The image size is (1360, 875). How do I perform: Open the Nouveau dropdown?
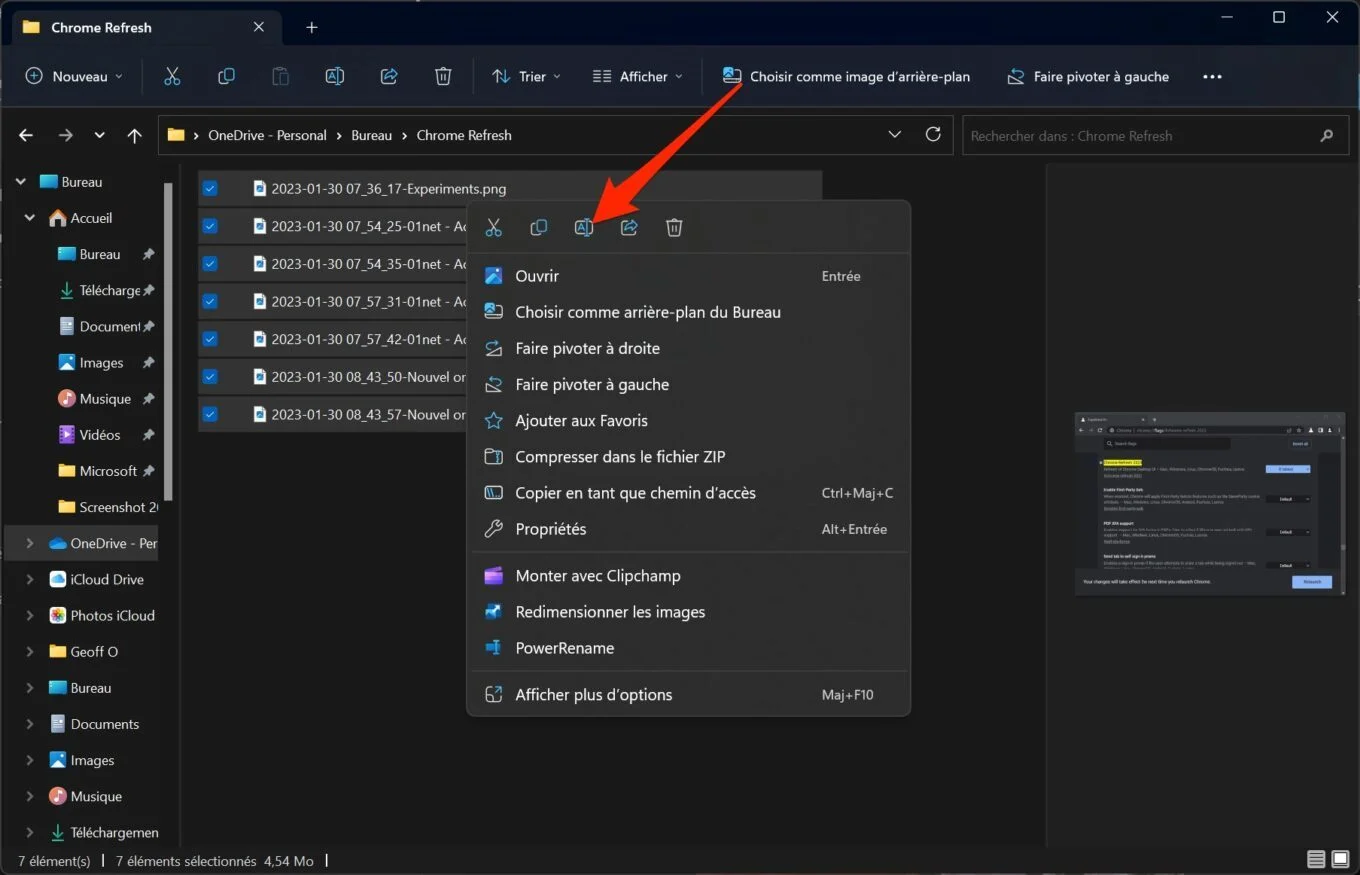point(74,76)
